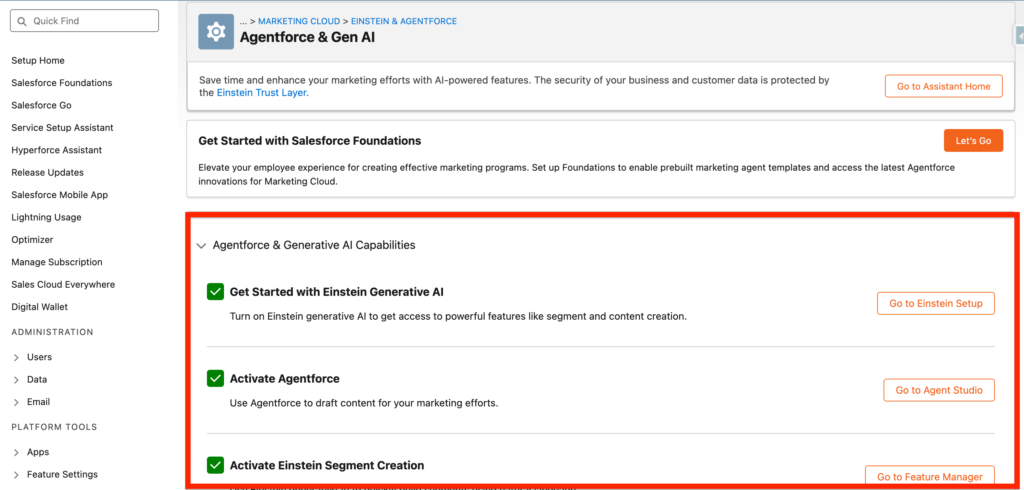Expand the Data section in sidebar
The image size is (1024, 490).
click(16, 380)
